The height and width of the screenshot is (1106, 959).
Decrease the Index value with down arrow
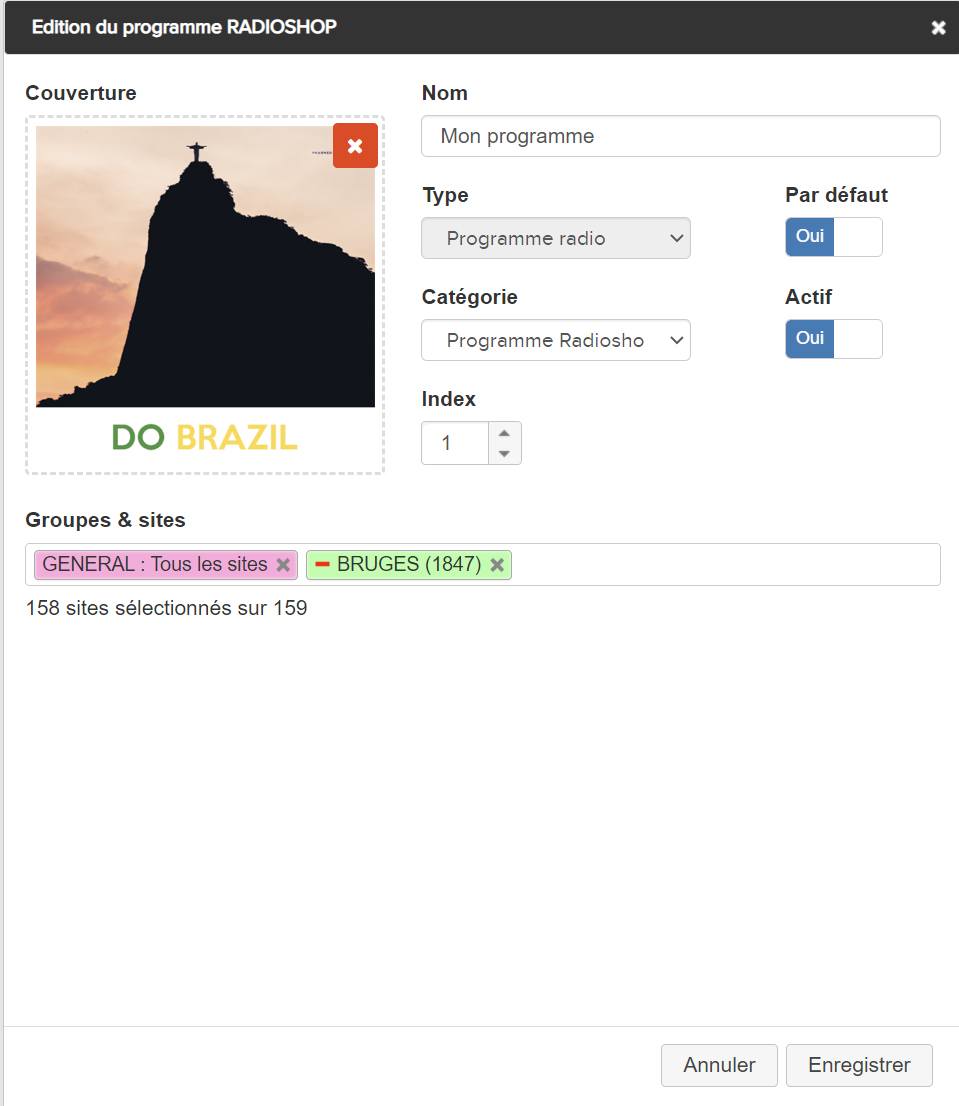504,454
